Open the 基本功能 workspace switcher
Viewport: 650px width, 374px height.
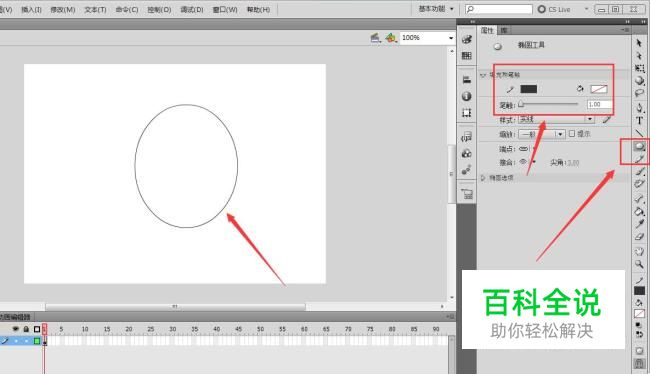(436, 9)
